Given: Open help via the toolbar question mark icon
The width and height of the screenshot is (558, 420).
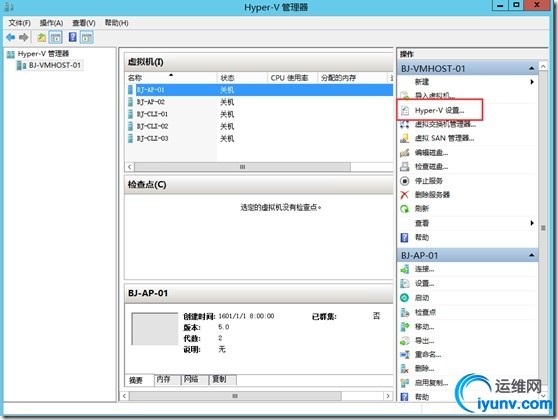Looking at the screenshot, I should [x=73, y=37].
